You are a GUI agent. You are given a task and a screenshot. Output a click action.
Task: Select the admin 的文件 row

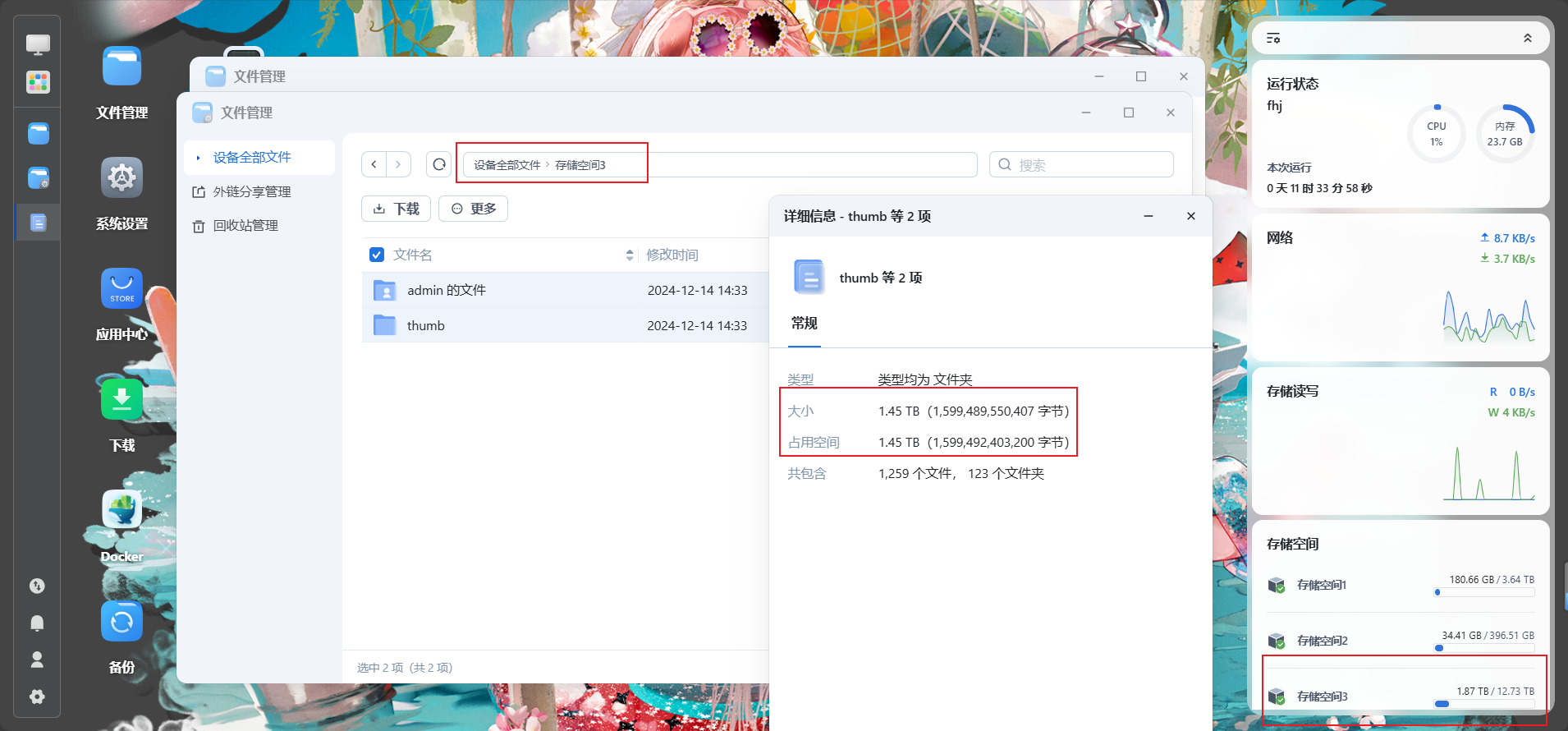(565, 290)
